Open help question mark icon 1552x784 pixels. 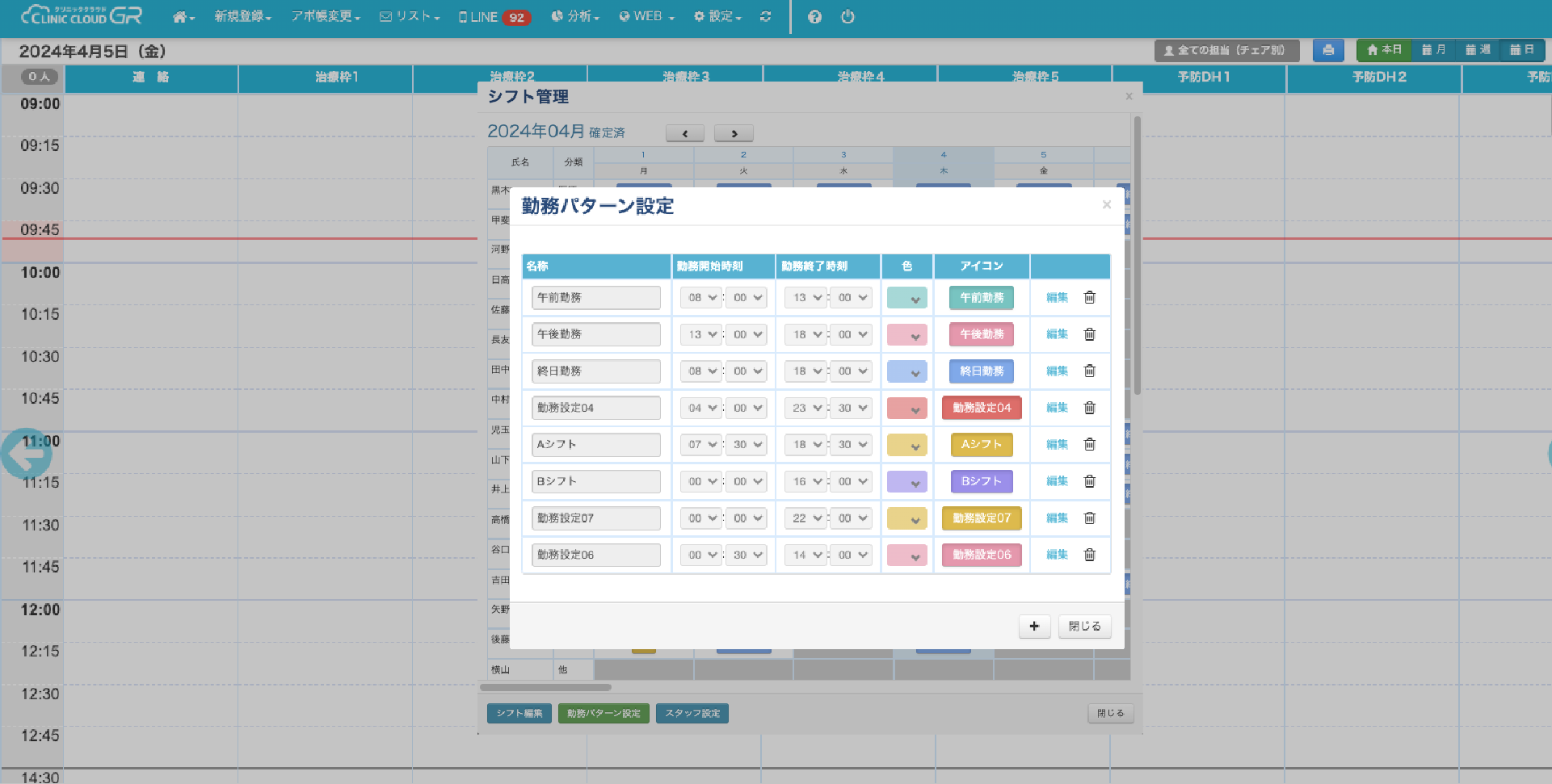[814, 17]
